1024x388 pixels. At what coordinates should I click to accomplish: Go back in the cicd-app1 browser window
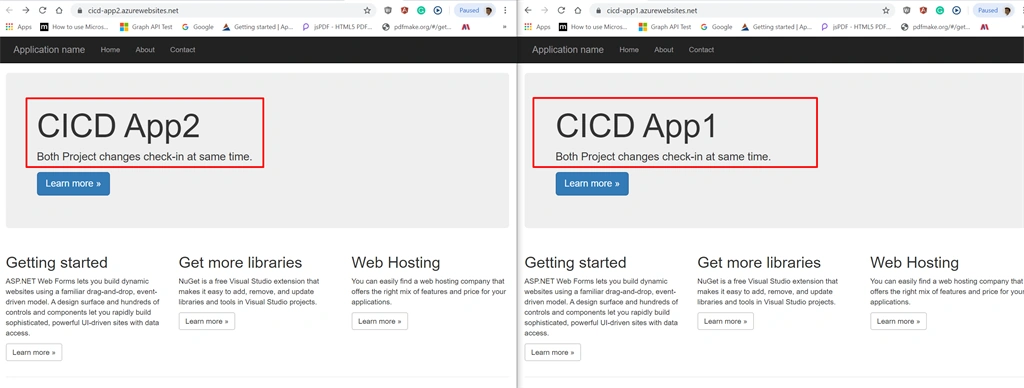pyautogui.click(x=528, y=10)
